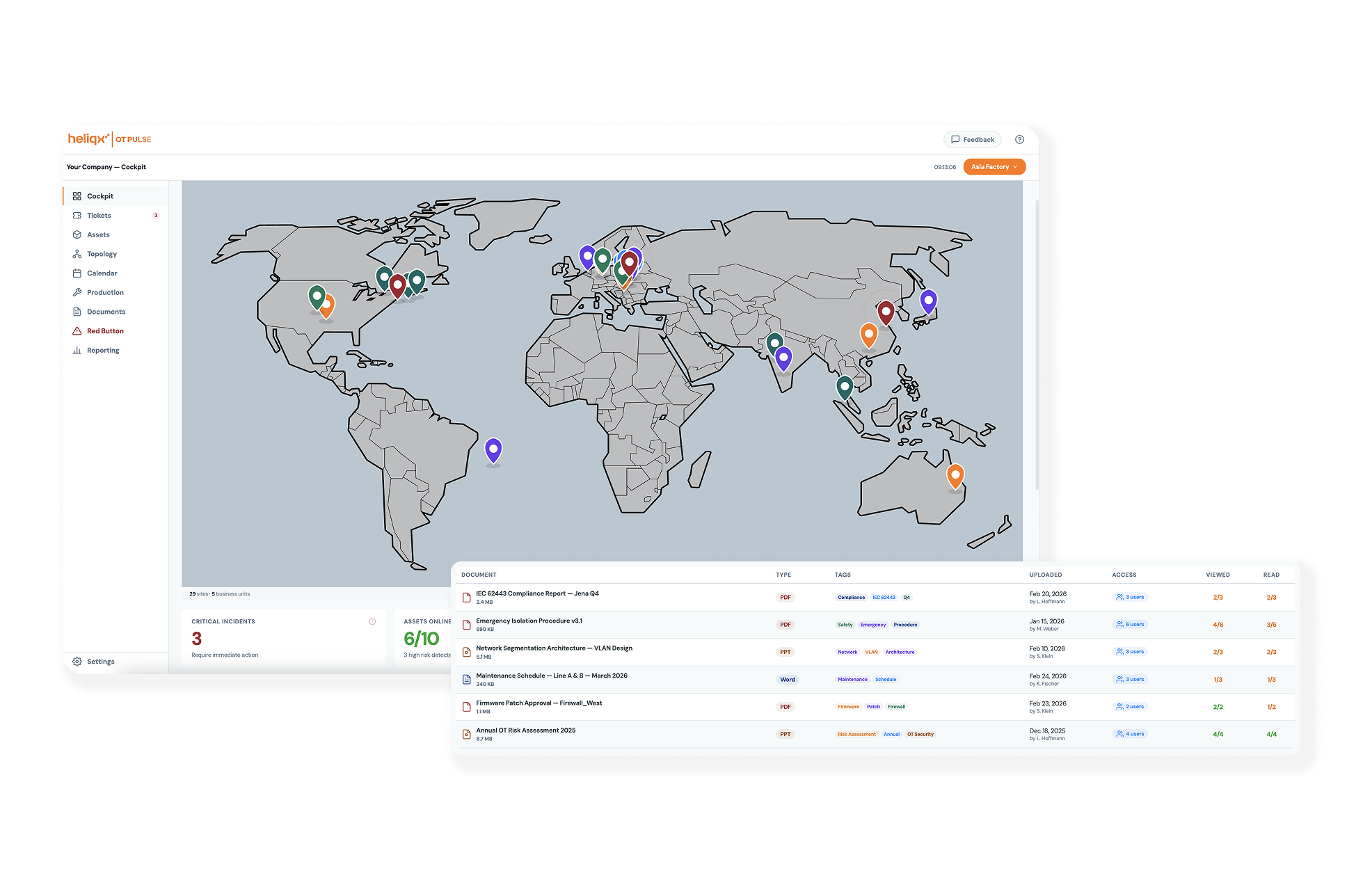This screenshot has height=871, width=1372.
Task: Click the Production wrench icon
Action: (77, 292)
